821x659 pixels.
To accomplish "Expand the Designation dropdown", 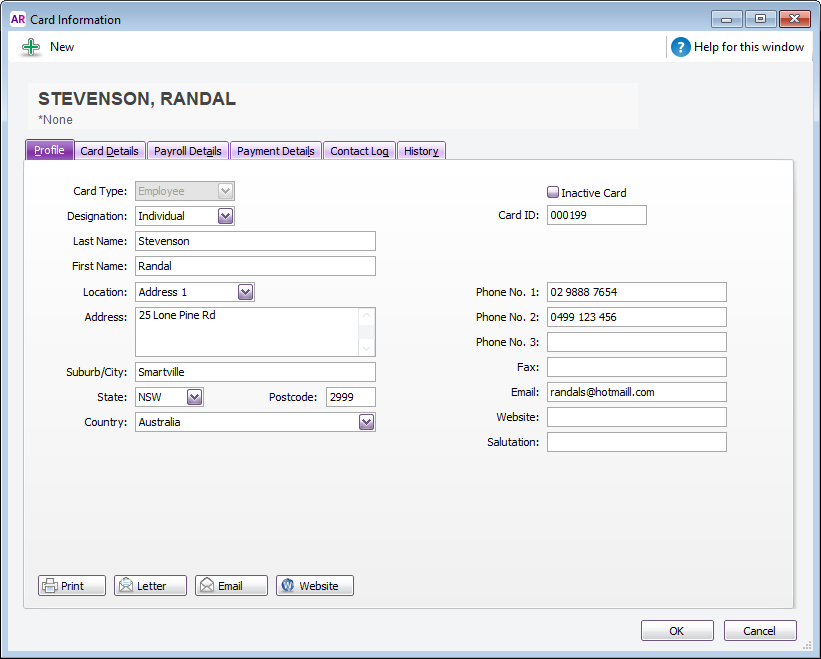I will point(225,216).
